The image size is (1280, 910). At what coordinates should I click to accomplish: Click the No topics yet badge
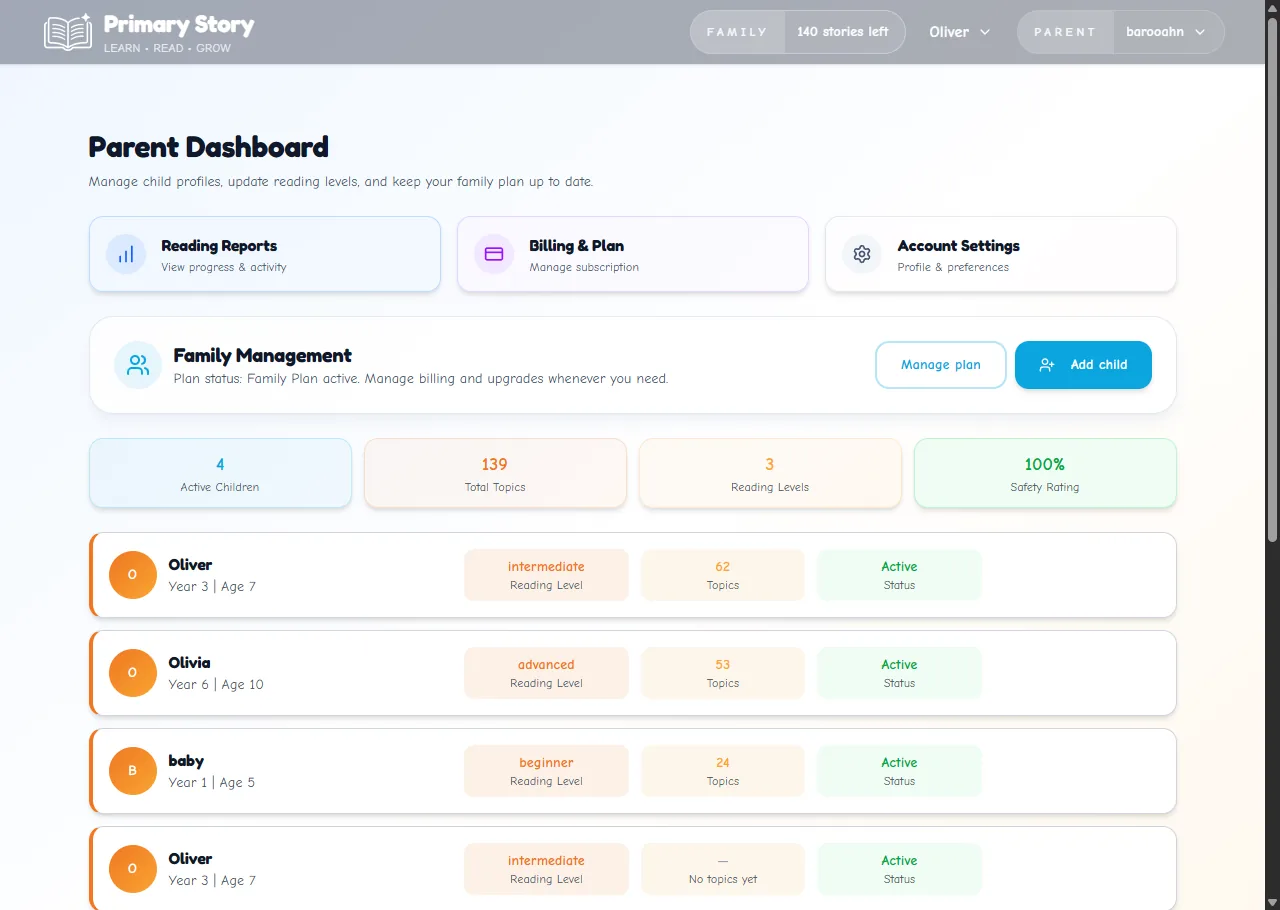(723, 869)
